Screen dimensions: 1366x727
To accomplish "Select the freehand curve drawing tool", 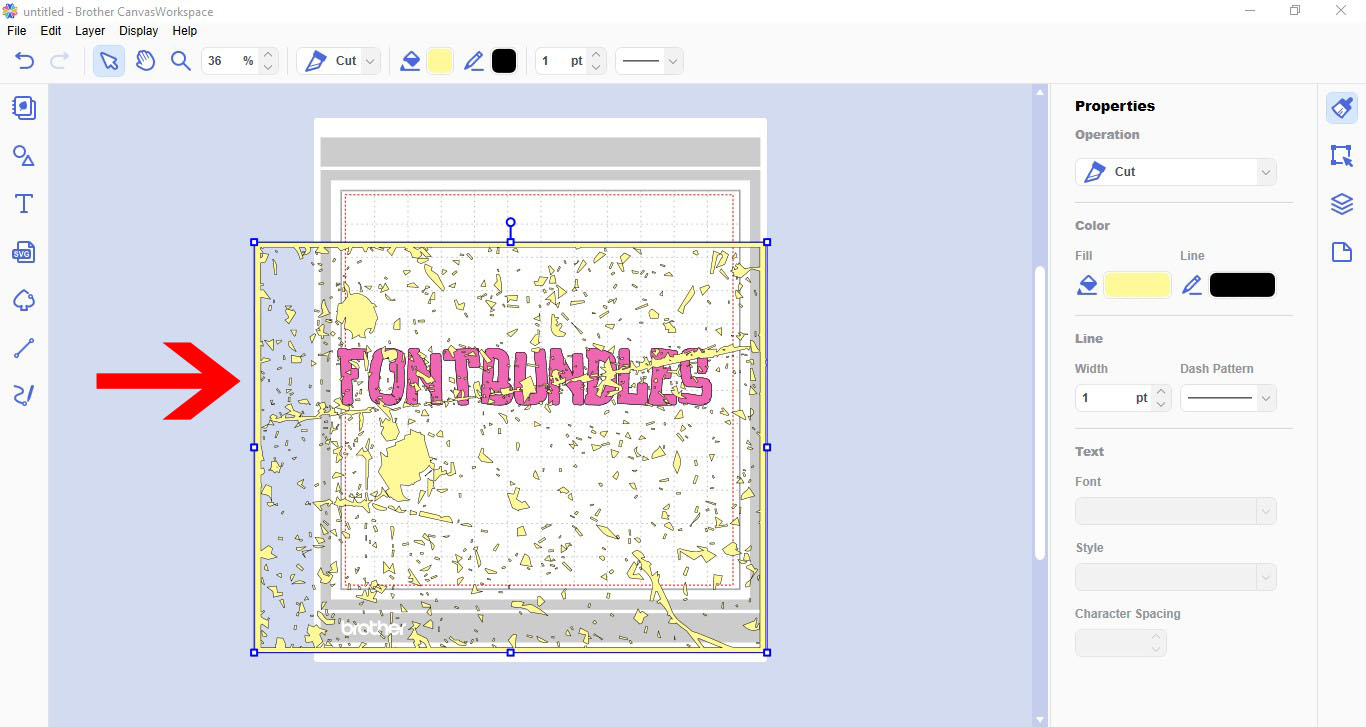I will pyautogui.click(x=24, y=396).
